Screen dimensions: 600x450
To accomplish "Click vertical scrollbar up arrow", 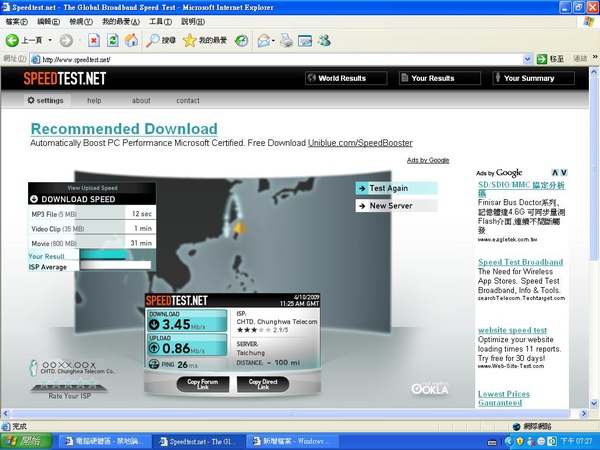I will 594,71.
